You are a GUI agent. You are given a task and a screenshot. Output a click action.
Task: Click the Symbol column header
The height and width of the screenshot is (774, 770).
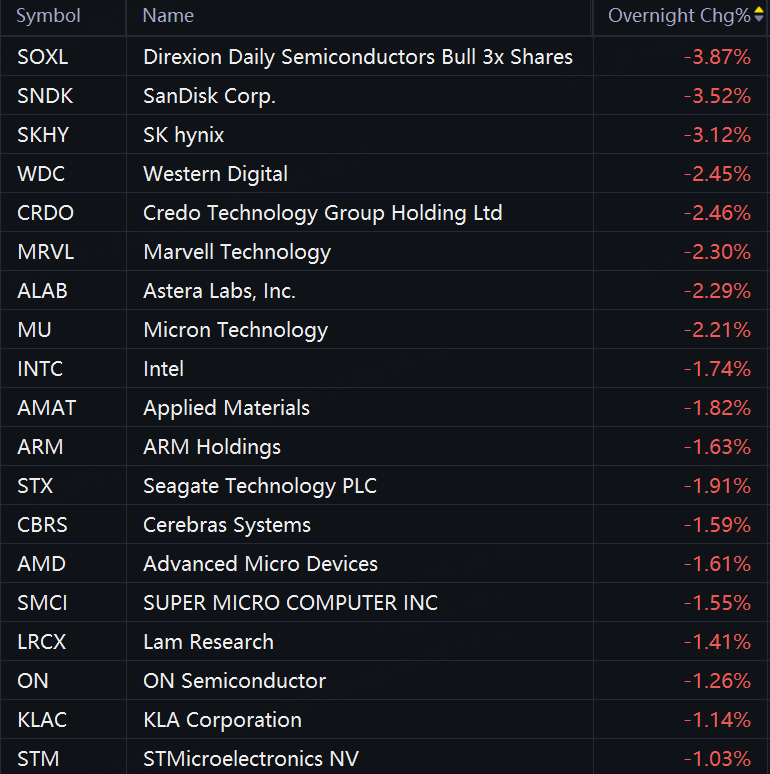[48, 16]
